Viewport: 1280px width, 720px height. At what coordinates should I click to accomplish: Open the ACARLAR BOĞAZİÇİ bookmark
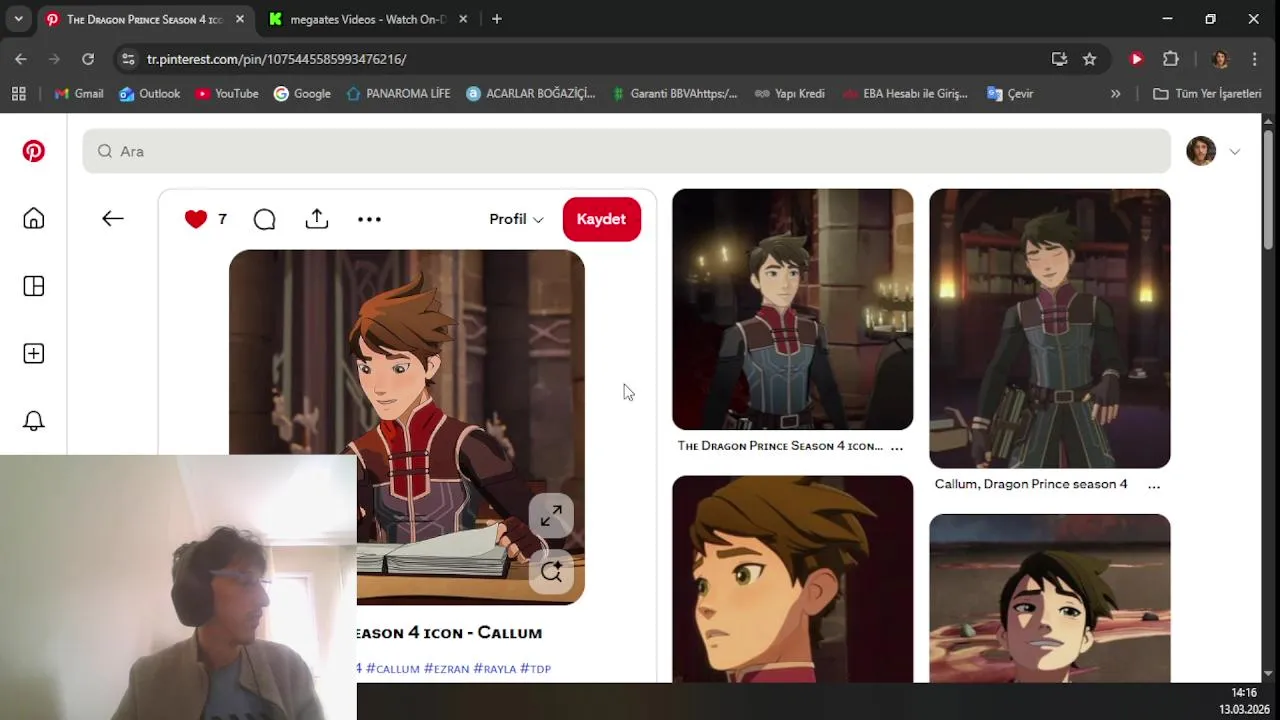531,93
